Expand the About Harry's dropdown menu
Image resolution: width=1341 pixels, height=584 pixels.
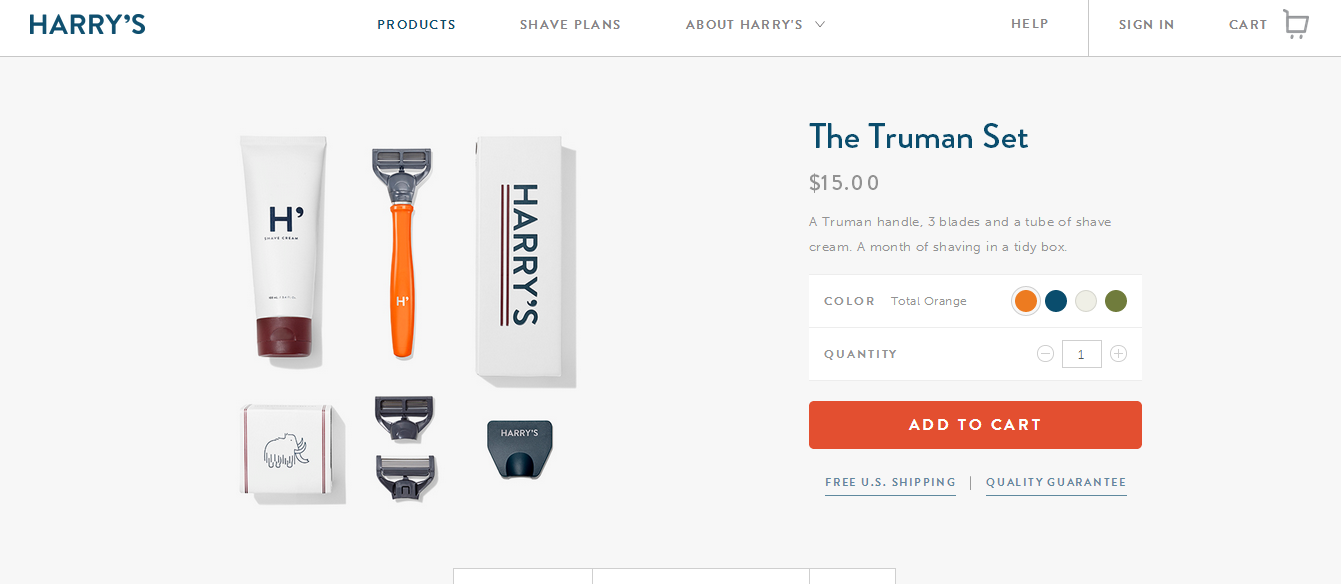(755, 25)
